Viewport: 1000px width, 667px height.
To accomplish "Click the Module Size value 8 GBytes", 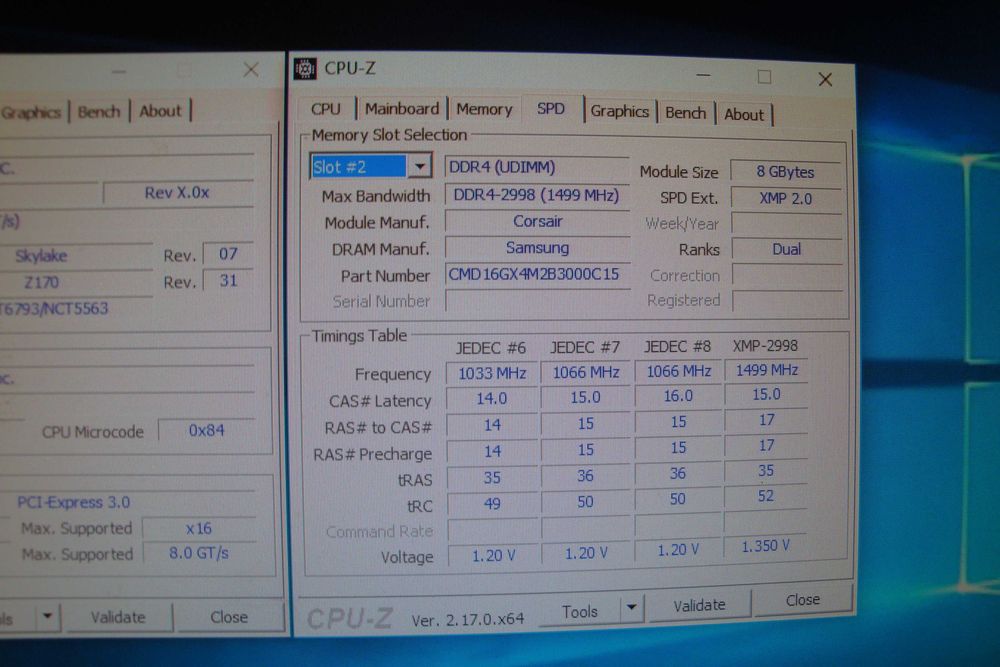I will [785, 172].
